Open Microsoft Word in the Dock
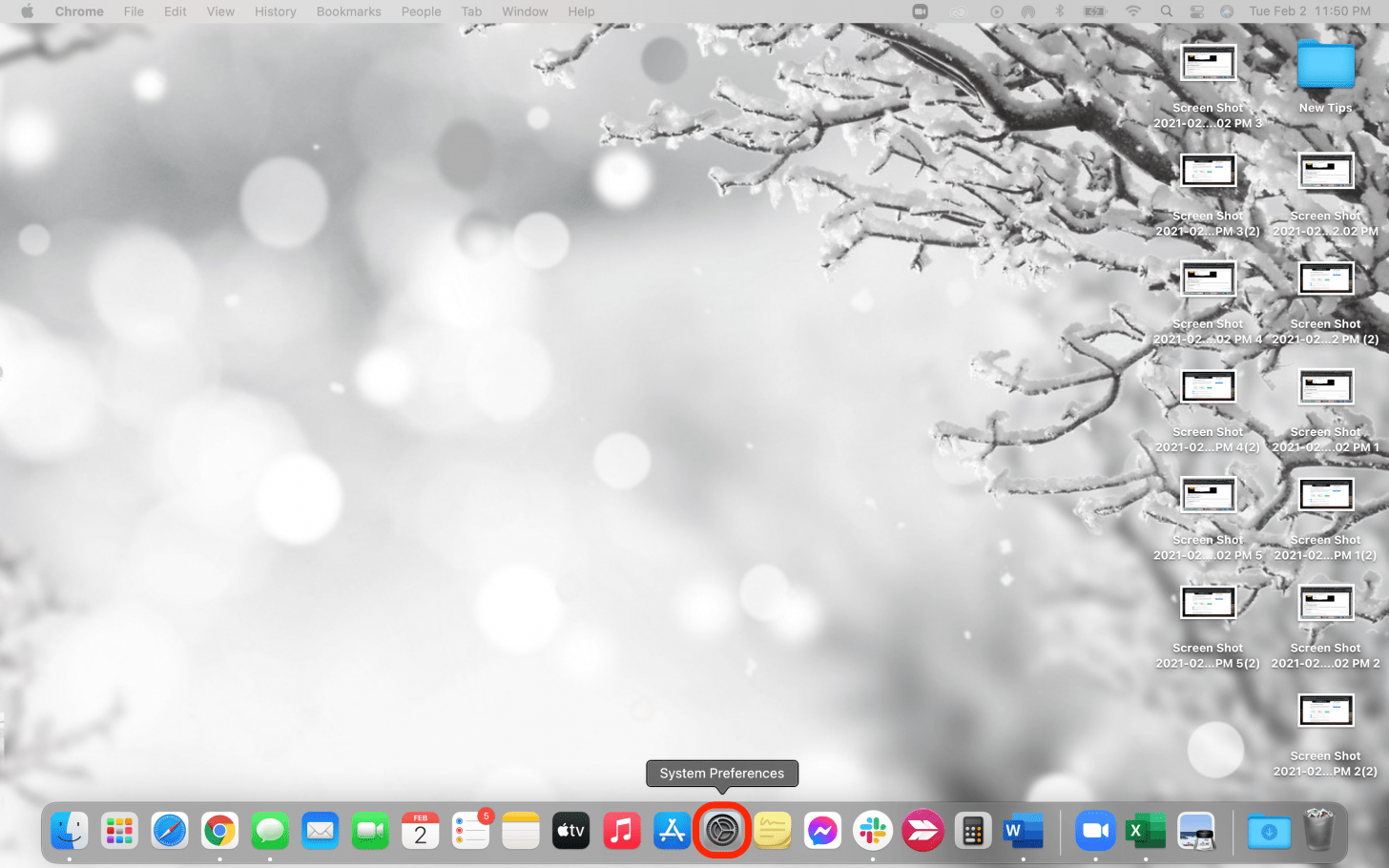This screenshot has width=1389, height=868. 1023,831
